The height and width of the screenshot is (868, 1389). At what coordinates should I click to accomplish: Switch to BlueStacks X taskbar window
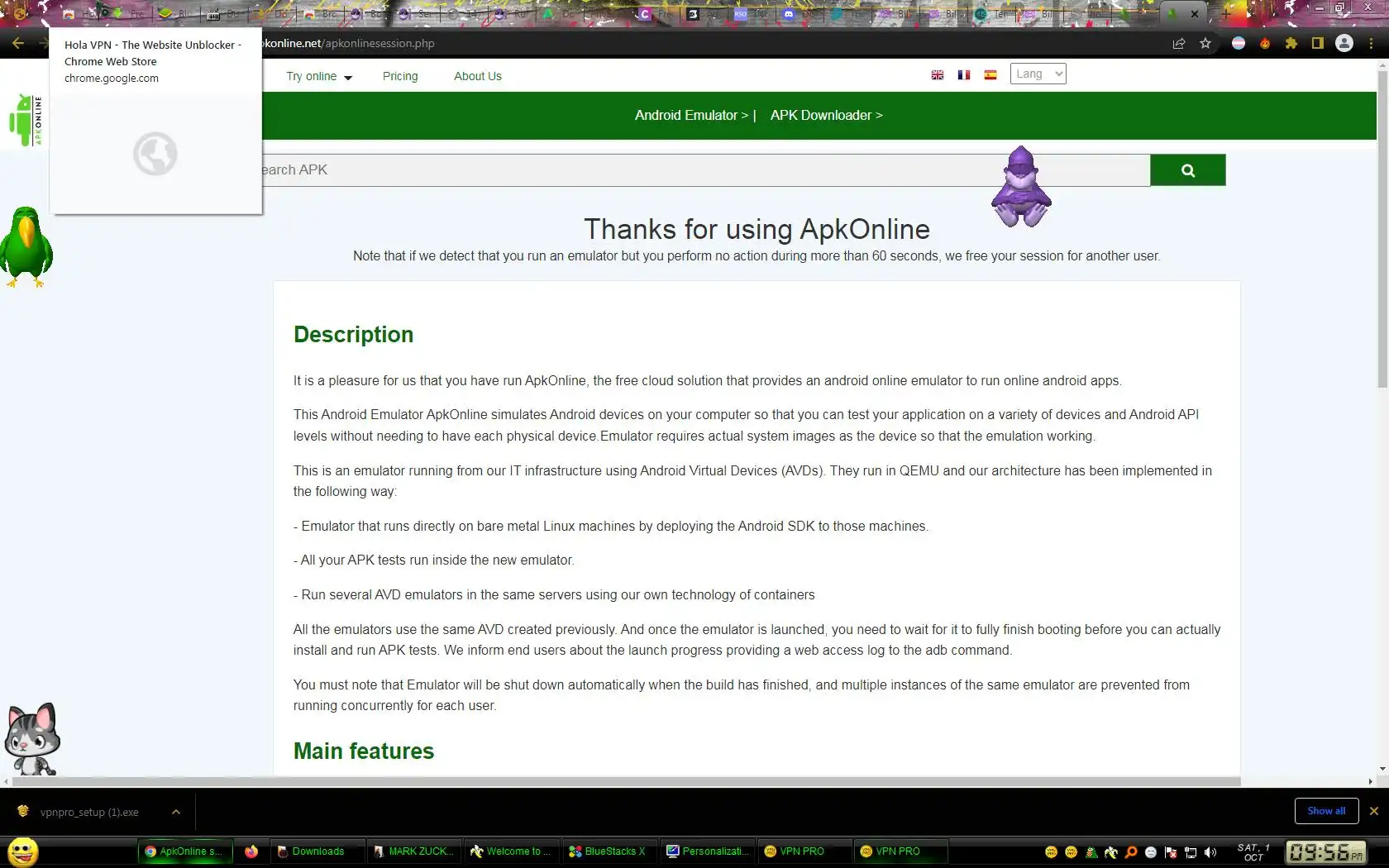609,851
